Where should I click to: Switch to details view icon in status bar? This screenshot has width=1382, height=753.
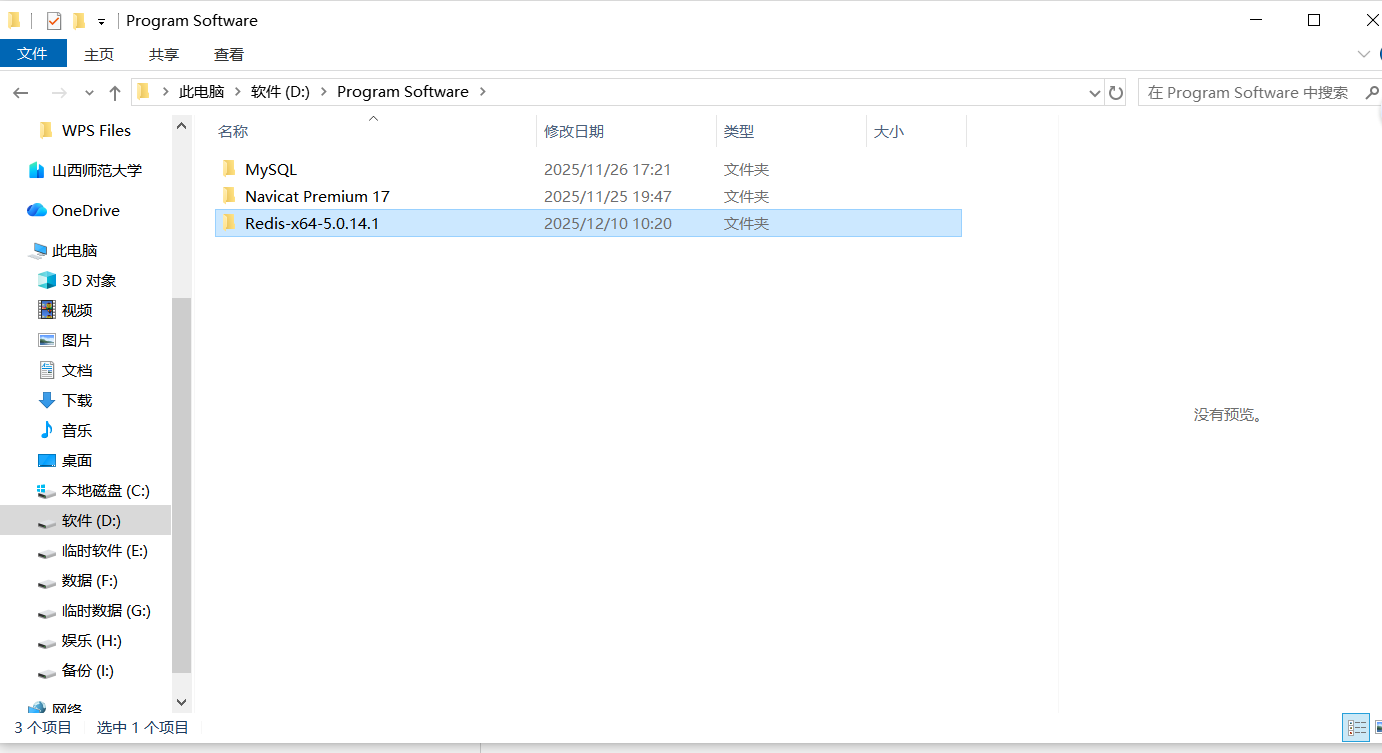pos(1356,728)
